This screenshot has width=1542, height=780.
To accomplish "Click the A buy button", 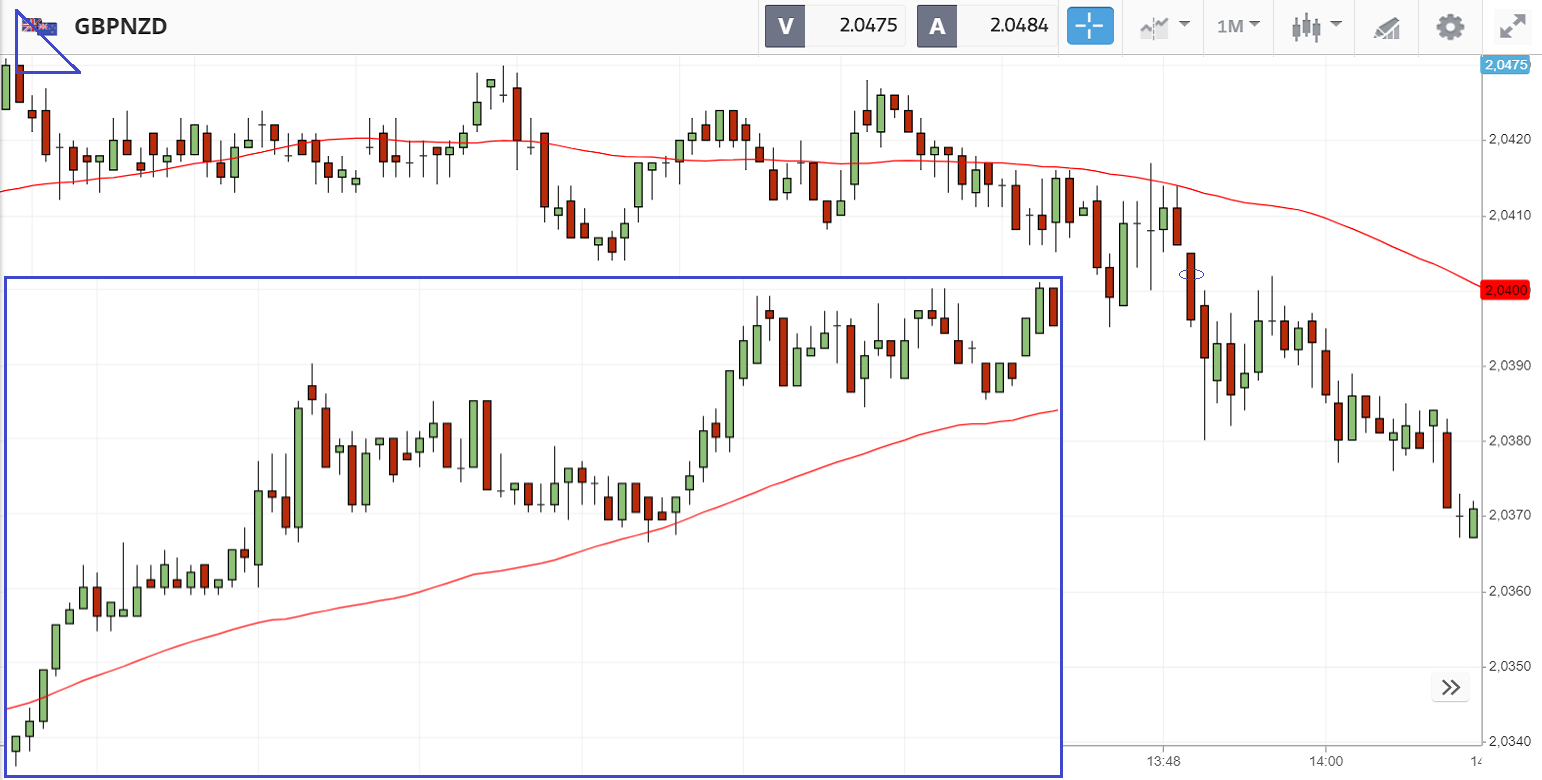I will [937, 26].
